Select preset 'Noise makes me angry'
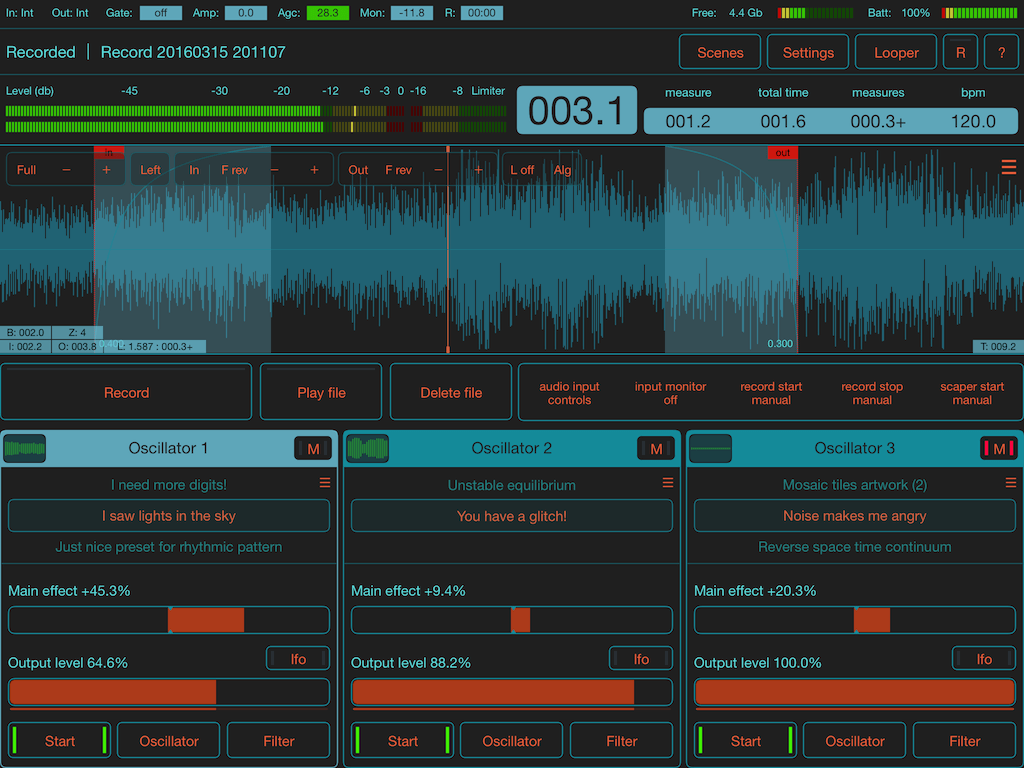Screen dimensions: 1024x768 (854, 516)
